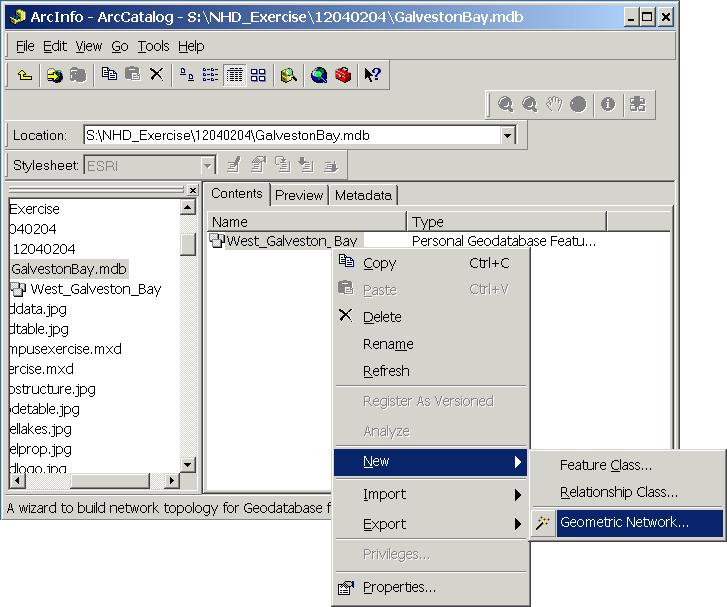The width and height of the screenshot is (727, 607).
Task: Toggle the Thumbnails view button
Action: (x=259, y=75)
